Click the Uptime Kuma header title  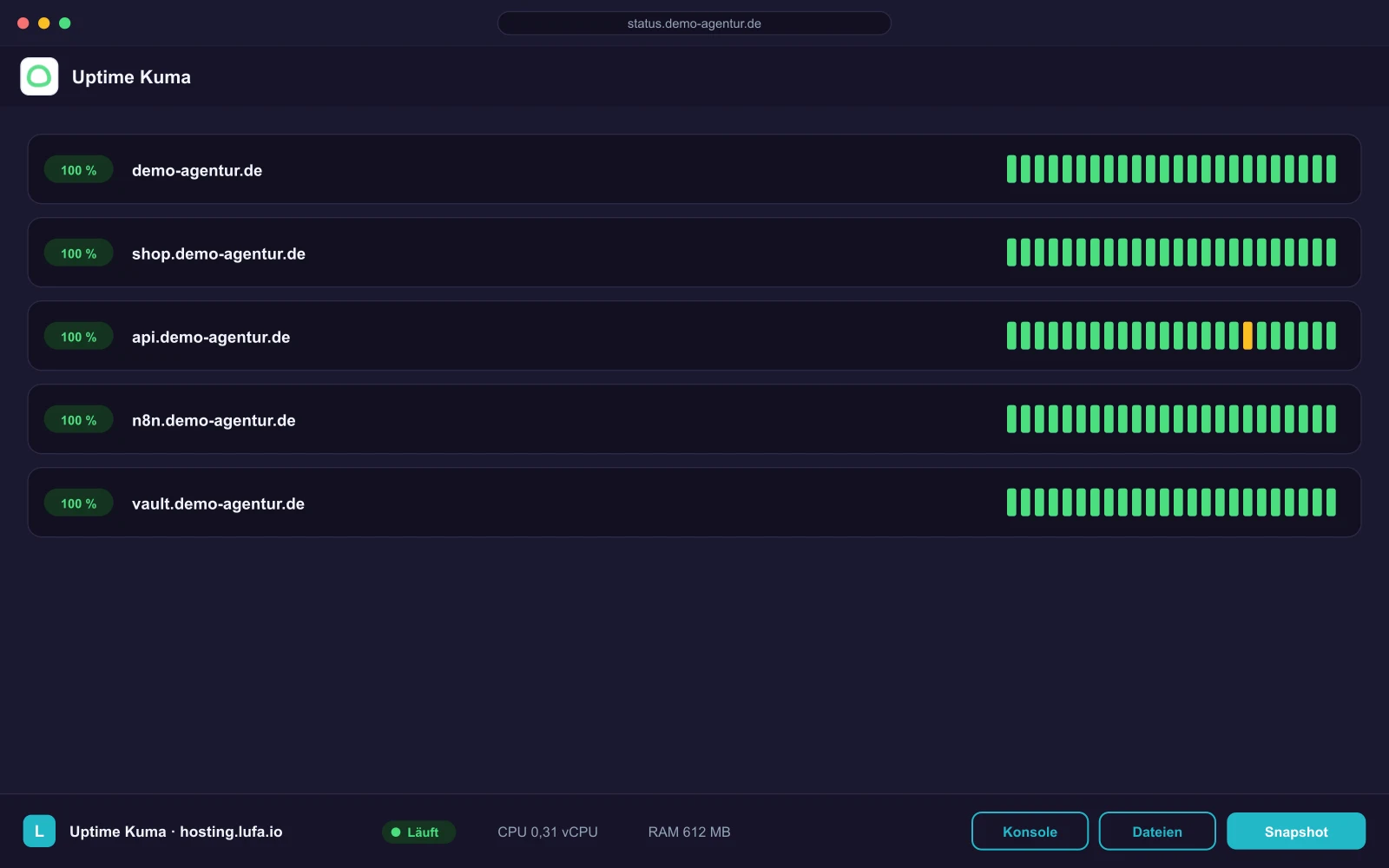coord(131,76)
